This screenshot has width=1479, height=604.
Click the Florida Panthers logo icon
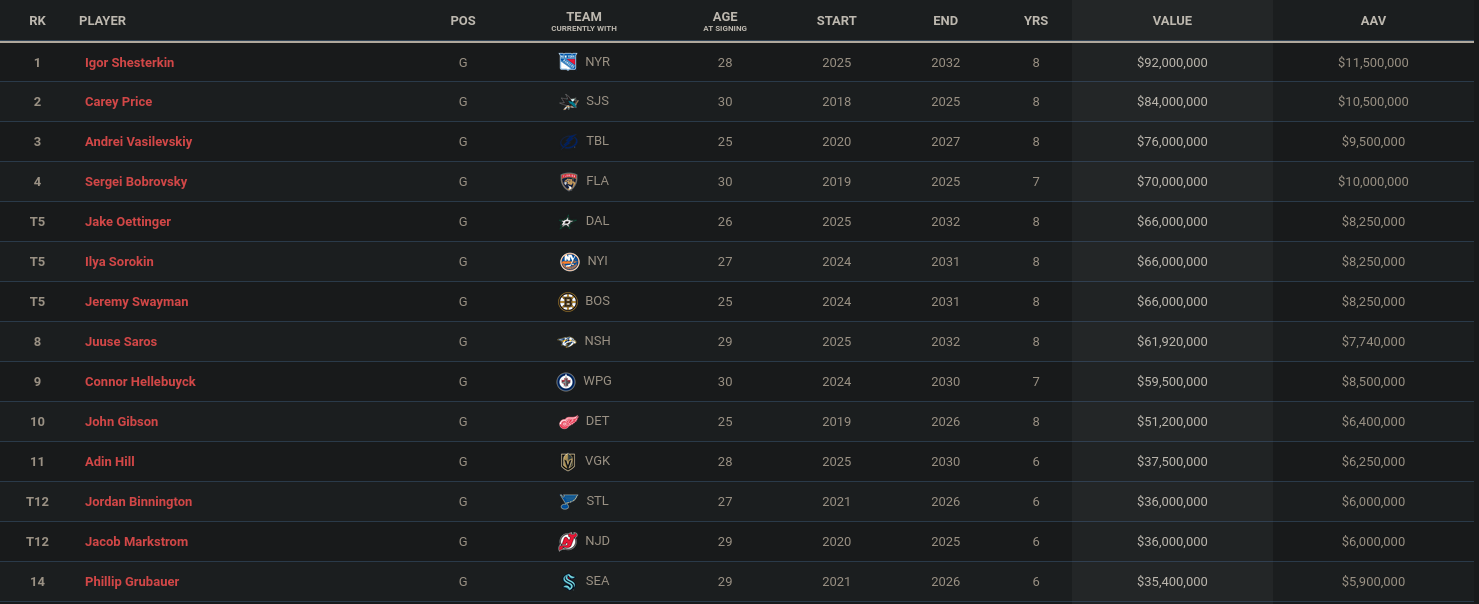(x=568, y=182)
